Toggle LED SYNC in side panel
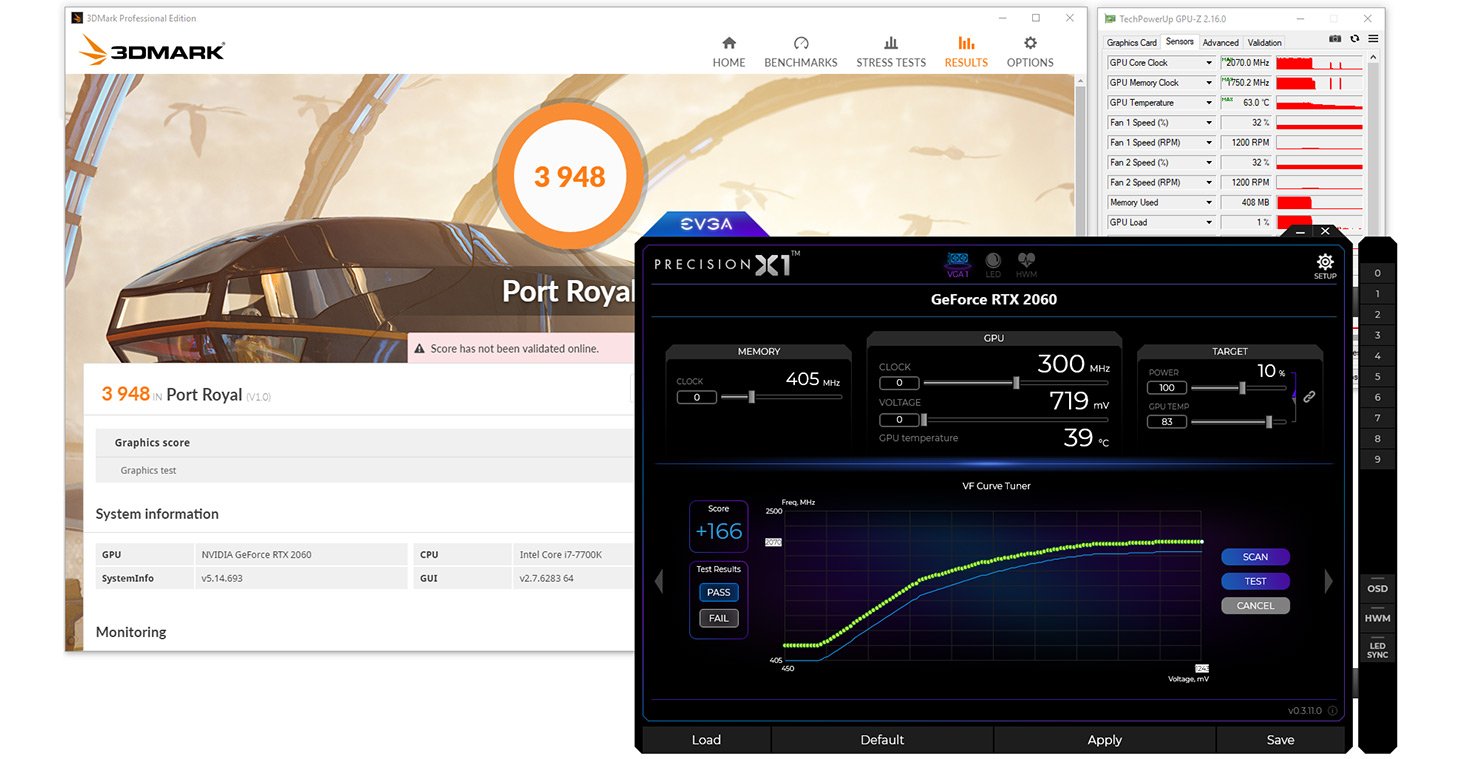 tap(1377, 650)
